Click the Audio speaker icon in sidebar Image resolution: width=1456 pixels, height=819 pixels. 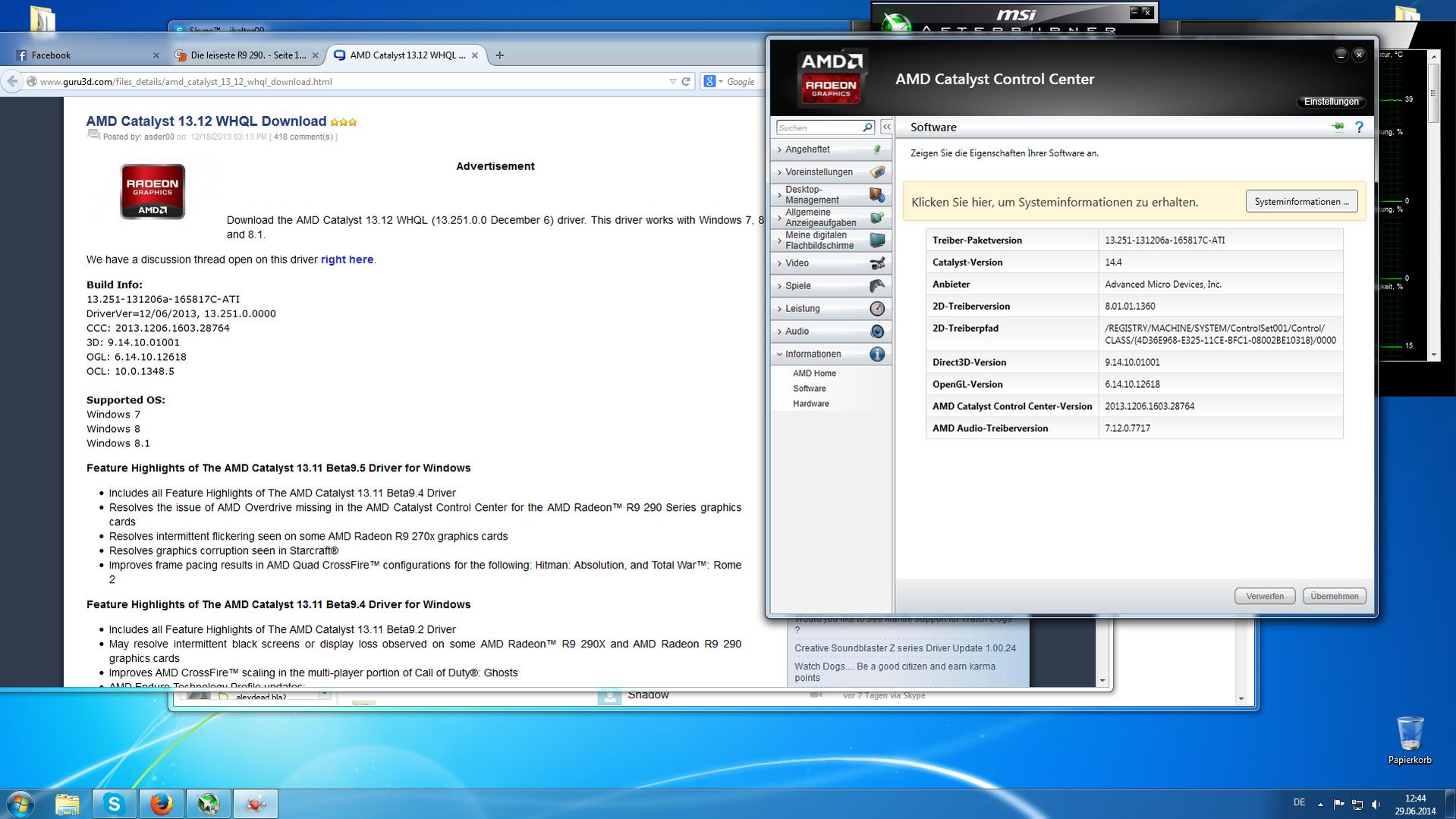877,332
